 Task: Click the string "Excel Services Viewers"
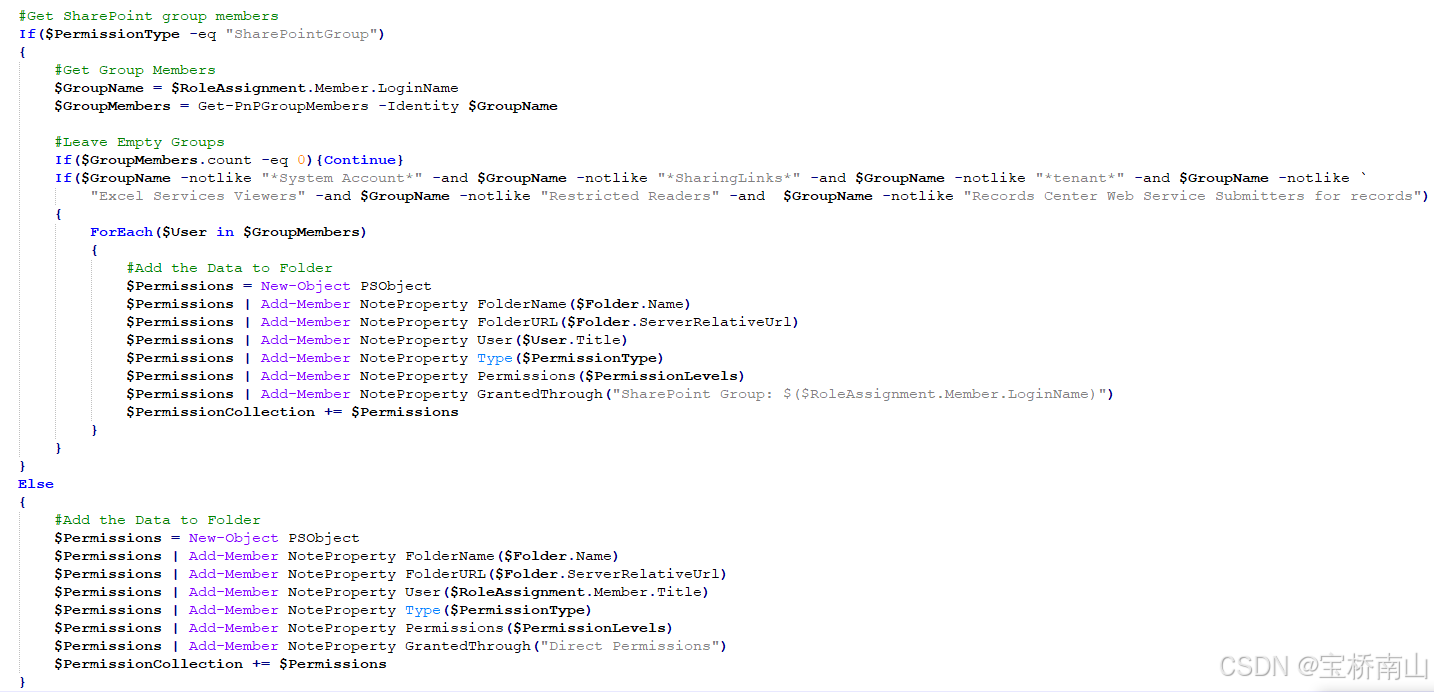click(x=198, y=196)
